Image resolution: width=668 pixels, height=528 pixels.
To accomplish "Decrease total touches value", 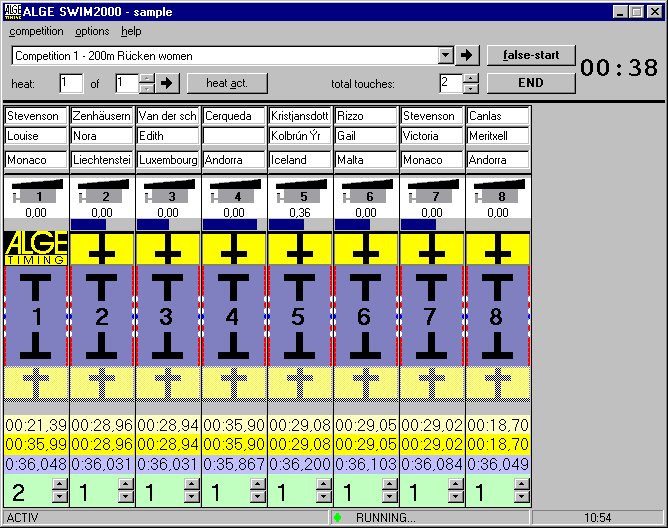I will 470,88.
